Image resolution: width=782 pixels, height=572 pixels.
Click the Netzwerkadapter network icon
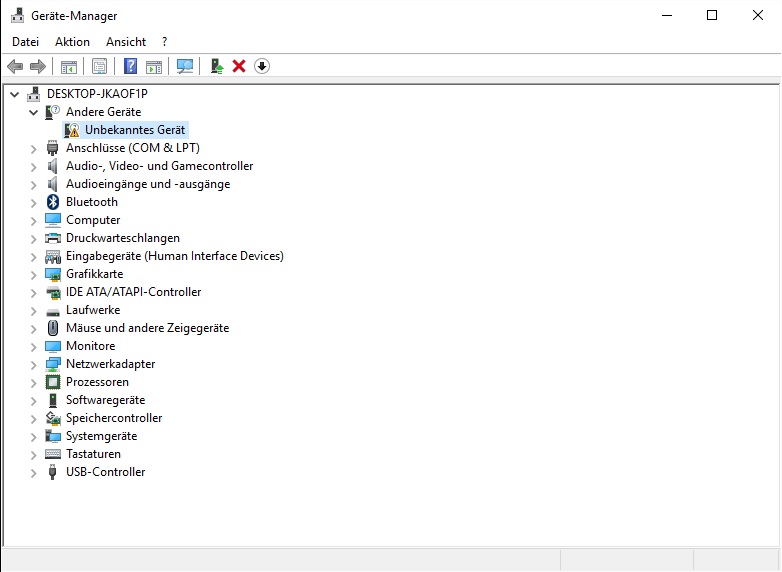tap(53, 364)
